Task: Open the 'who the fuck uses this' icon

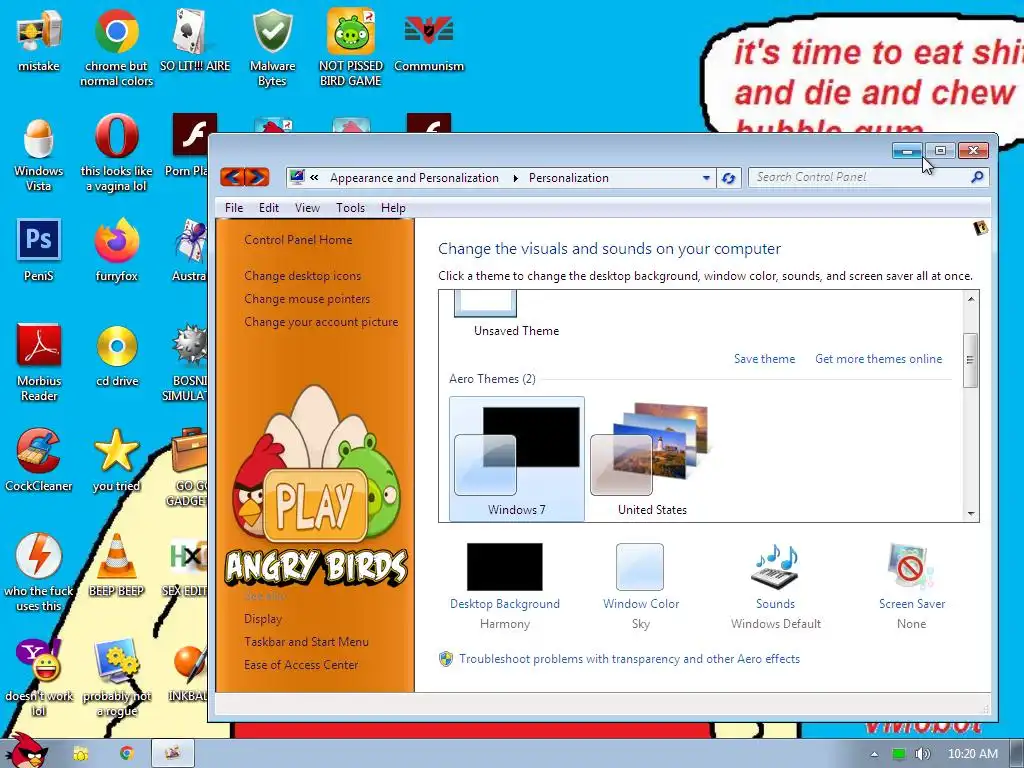Action: pos(39,573)
